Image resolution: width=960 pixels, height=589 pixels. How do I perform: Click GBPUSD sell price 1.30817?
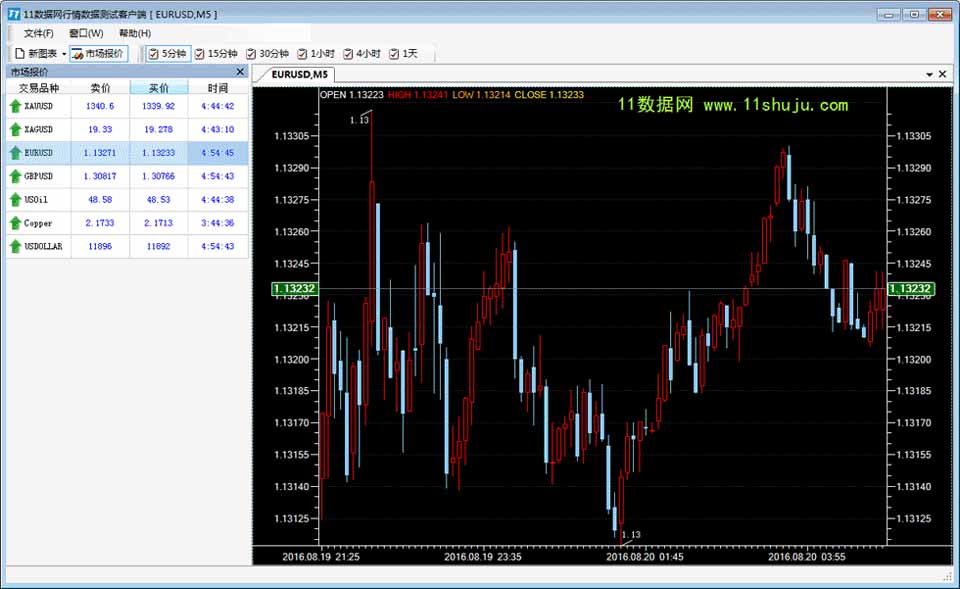pyautogui.click(x=100, y=176)
